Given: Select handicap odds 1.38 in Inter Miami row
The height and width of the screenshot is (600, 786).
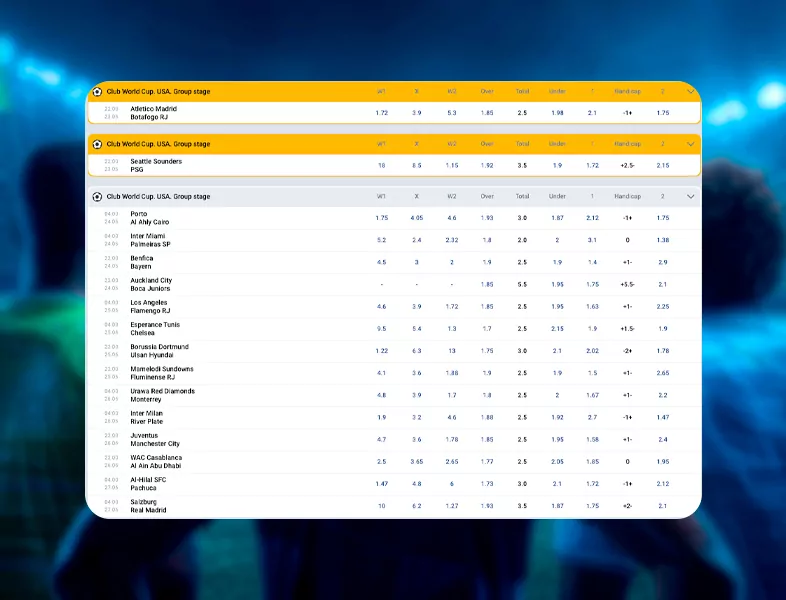Looking at the screenshot, I should pyautogui.click(x=663, y=240).
